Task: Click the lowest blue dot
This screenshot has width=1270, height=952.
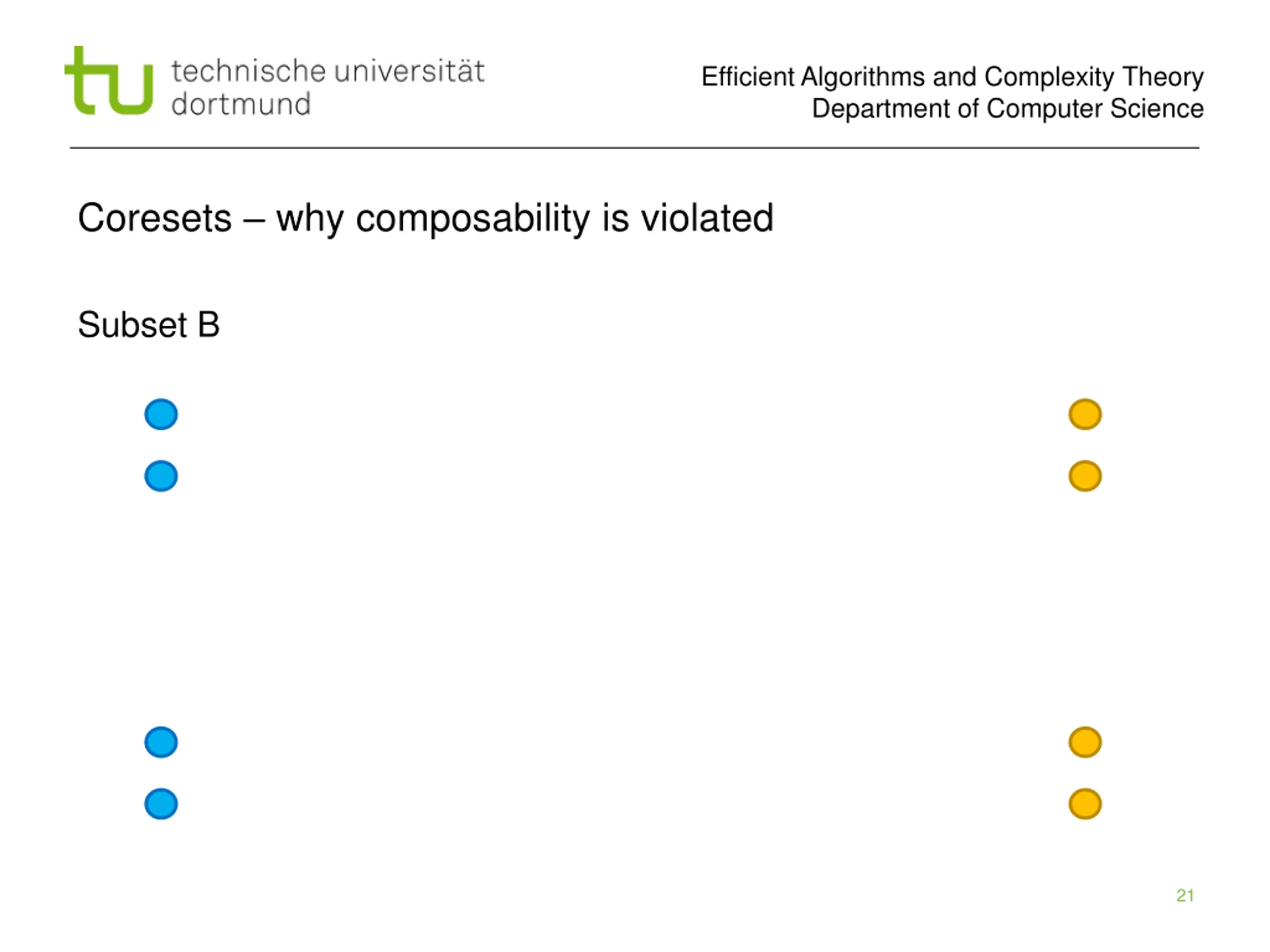Action: coord(161,803)
